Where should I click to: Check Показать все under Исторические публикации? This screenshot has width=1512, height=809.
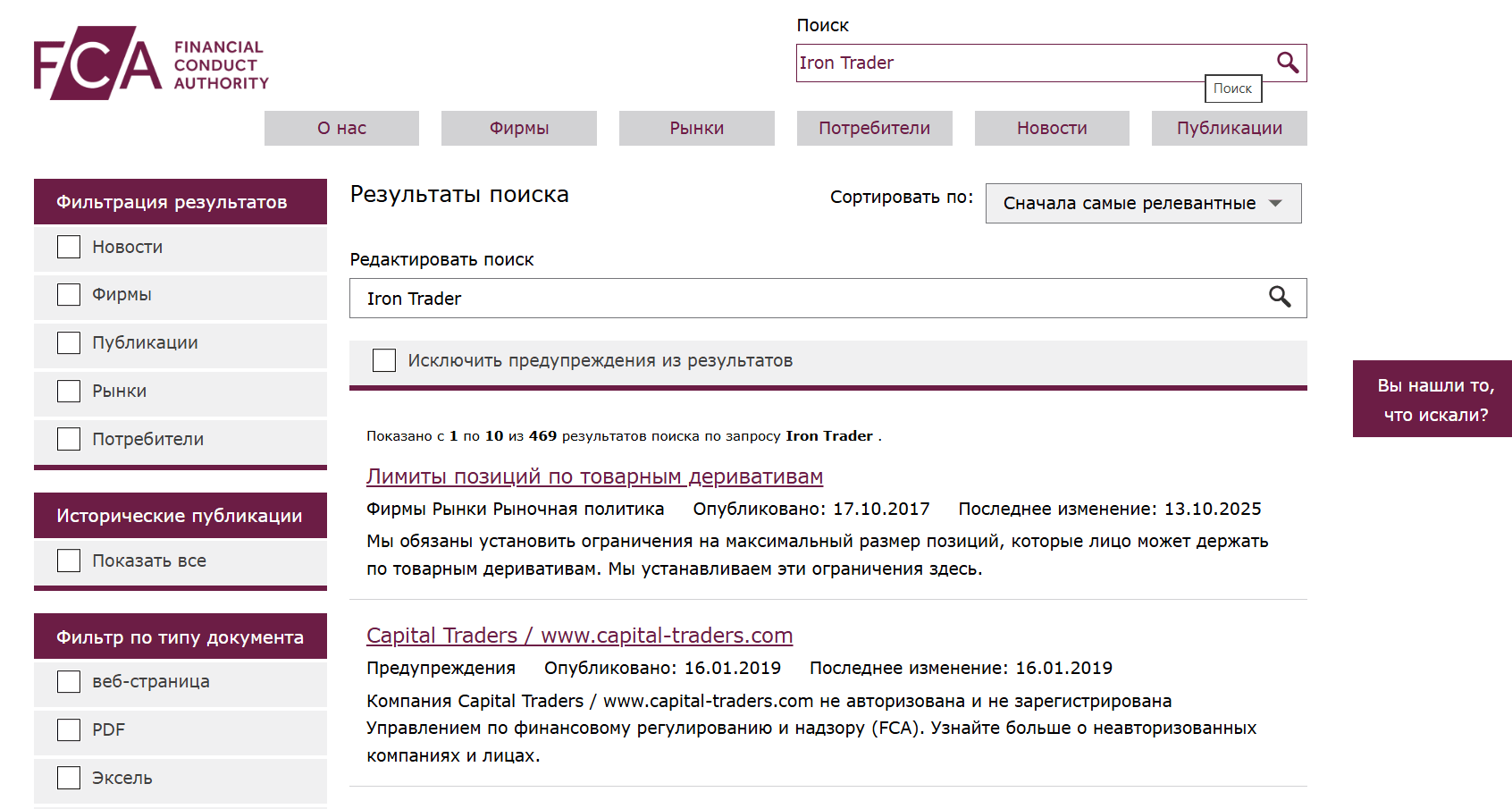click(x=69, y=560)
